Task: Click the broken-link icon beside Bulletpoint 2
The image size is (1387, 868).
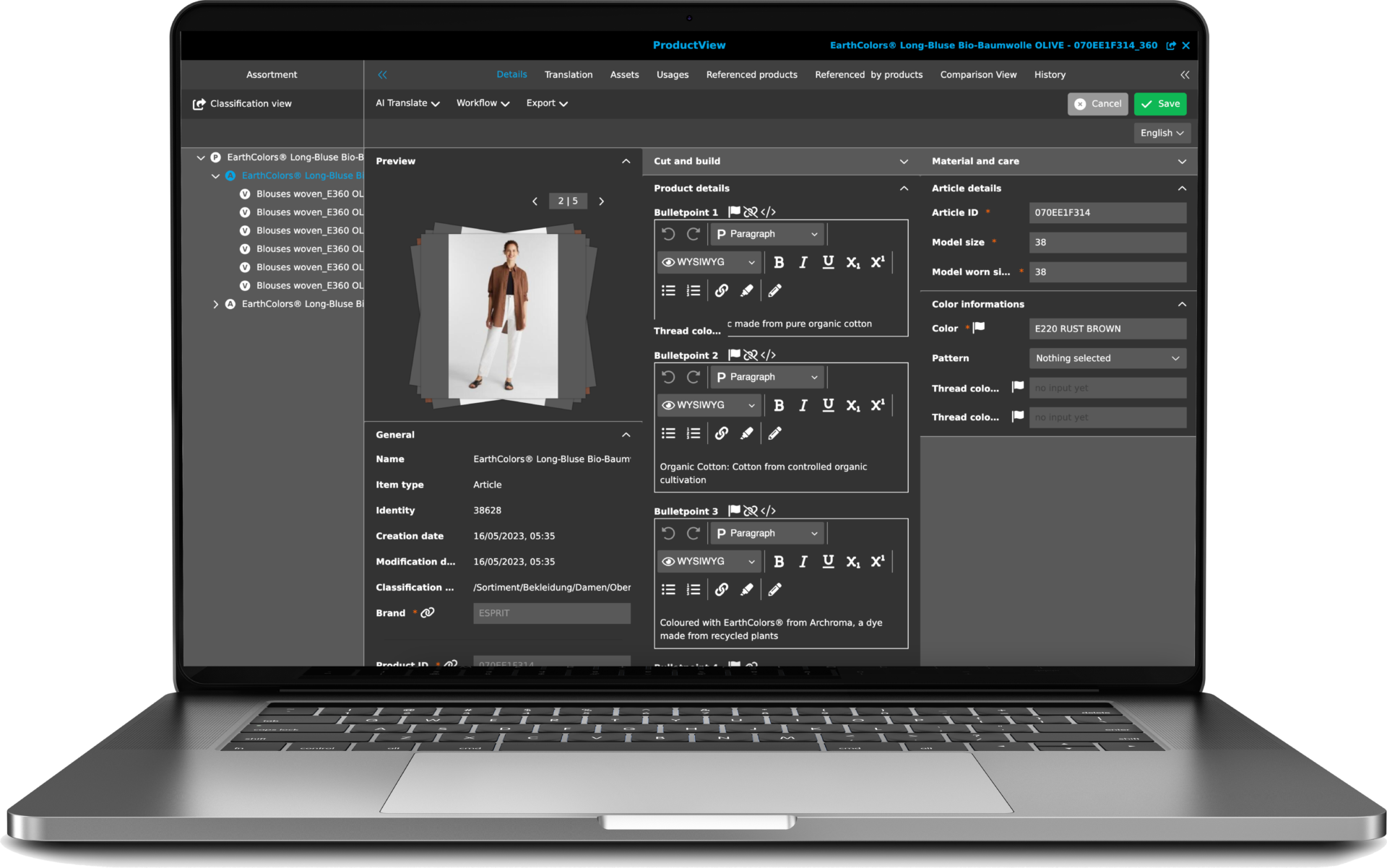Action: [x=751, y=355]
